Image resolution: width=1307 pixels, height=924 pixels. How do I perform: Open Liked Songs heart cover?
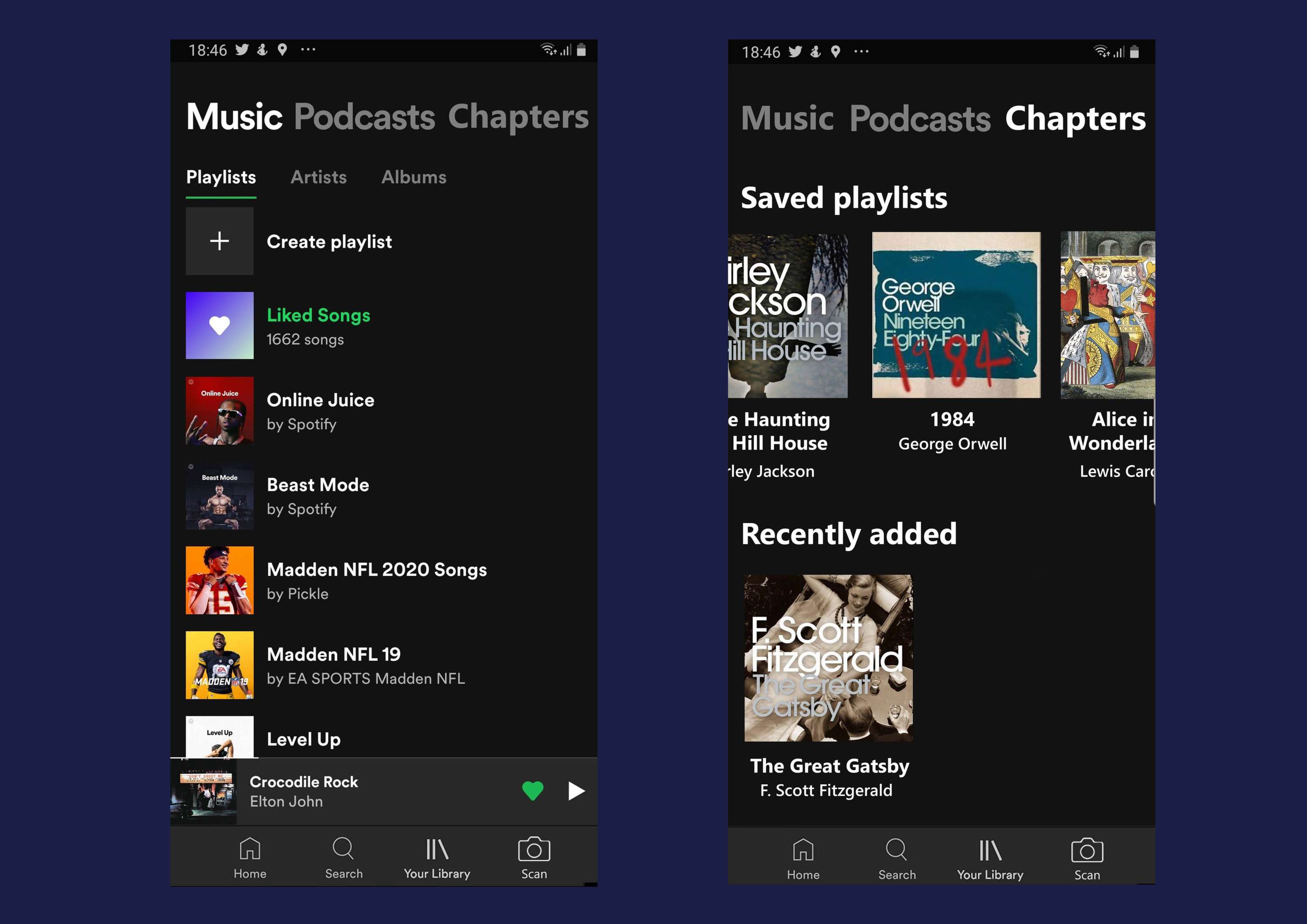(x=219, y=326)
